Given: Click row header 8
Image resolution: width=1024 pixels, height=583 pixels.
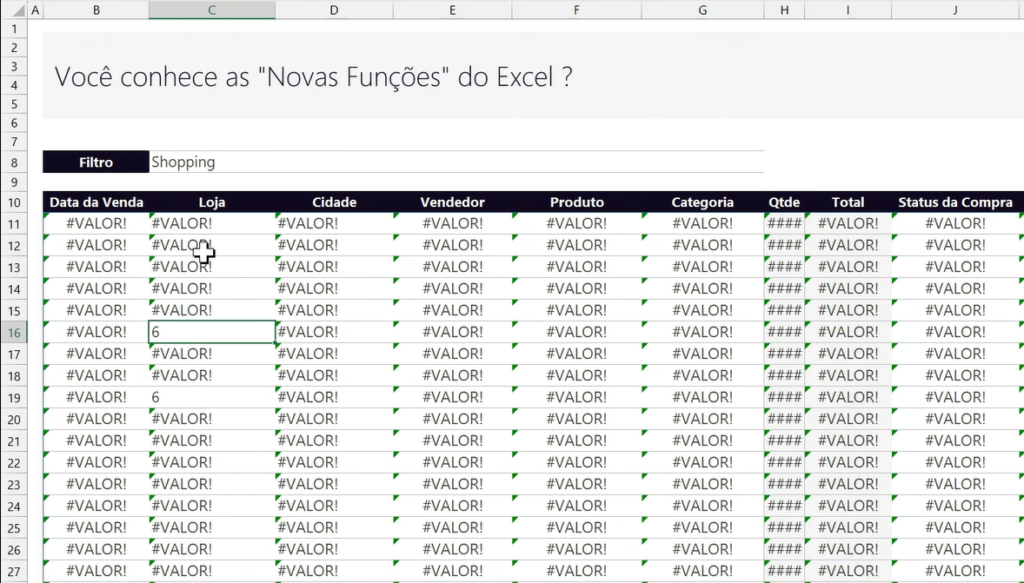Looking at the screenshot, I should click(14, 162).
